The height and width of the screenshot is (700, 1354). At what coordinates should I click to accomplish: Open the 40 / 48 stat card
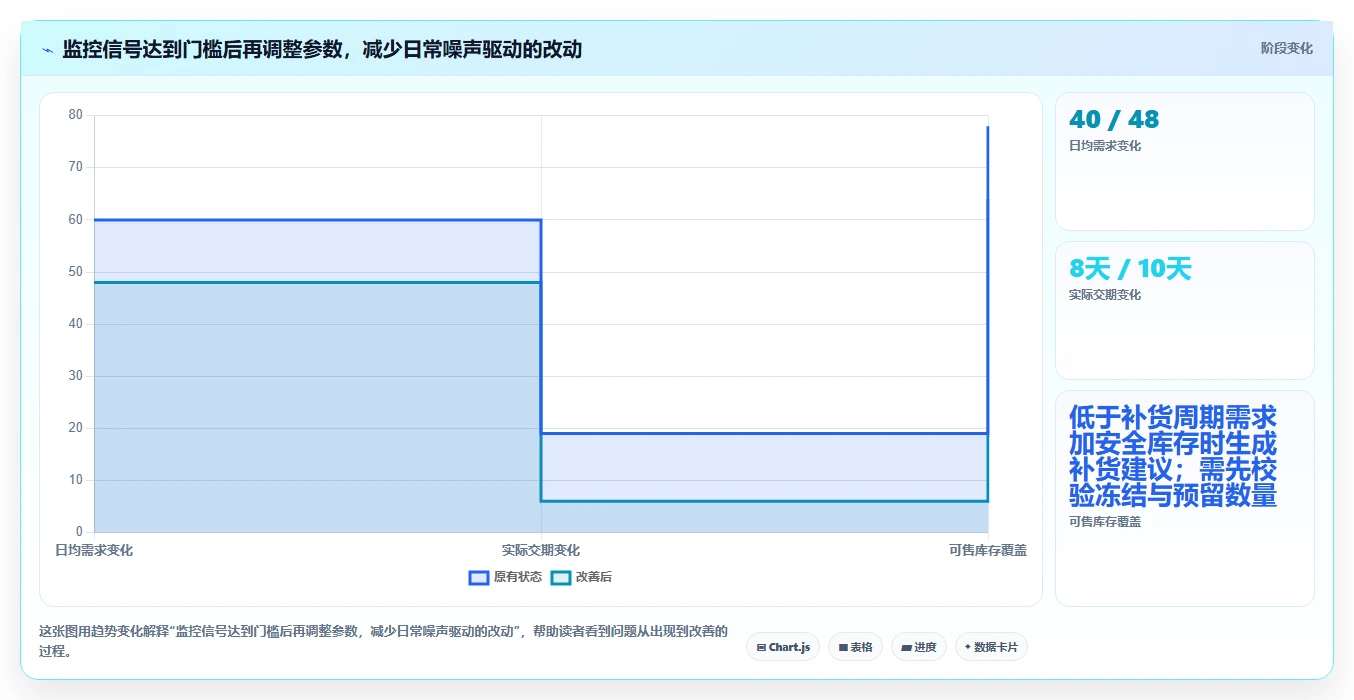pos(1184,161)
